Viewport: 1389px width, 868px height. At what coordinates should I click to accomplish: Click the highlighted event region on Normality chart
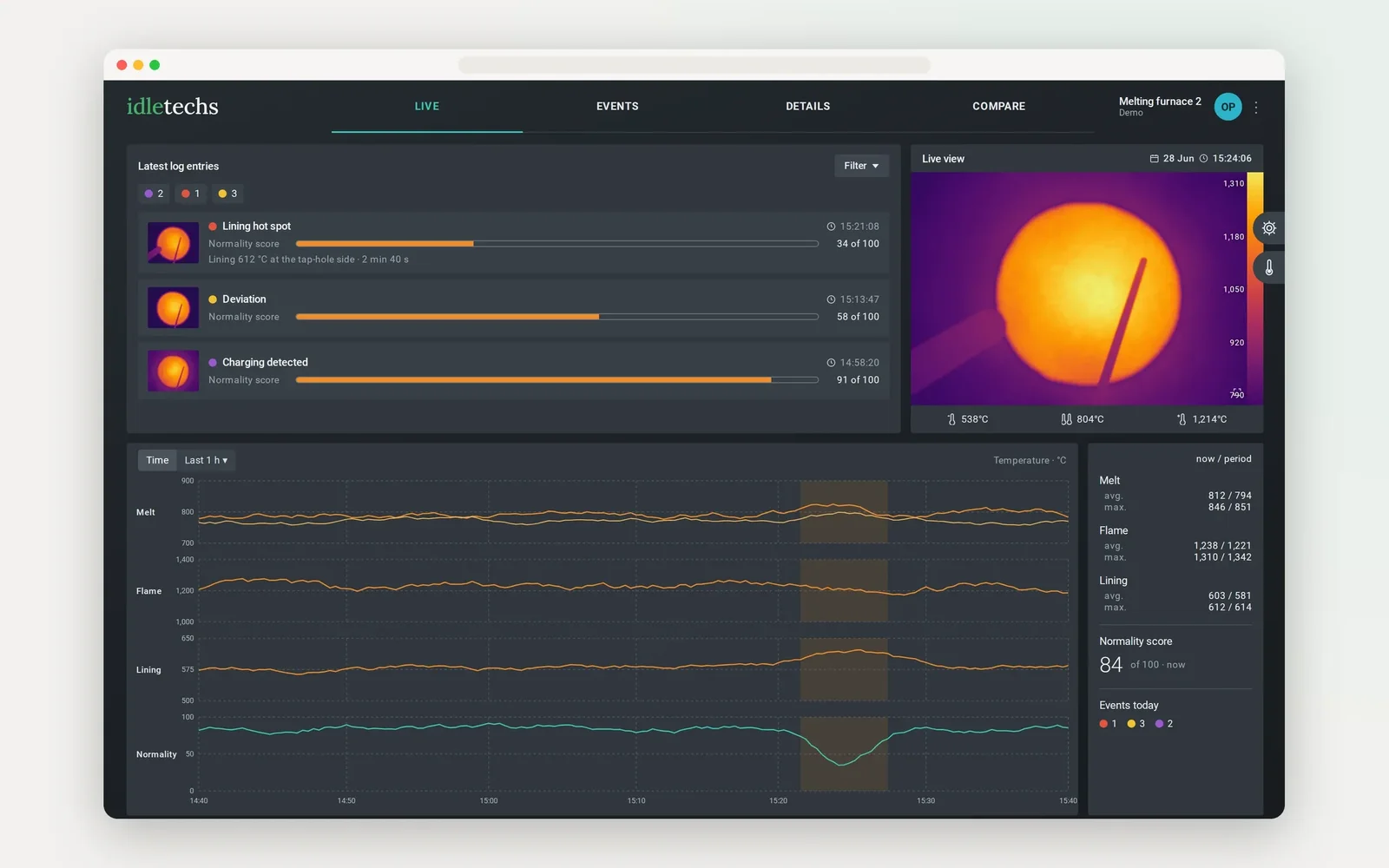click(x=844, y=753)
